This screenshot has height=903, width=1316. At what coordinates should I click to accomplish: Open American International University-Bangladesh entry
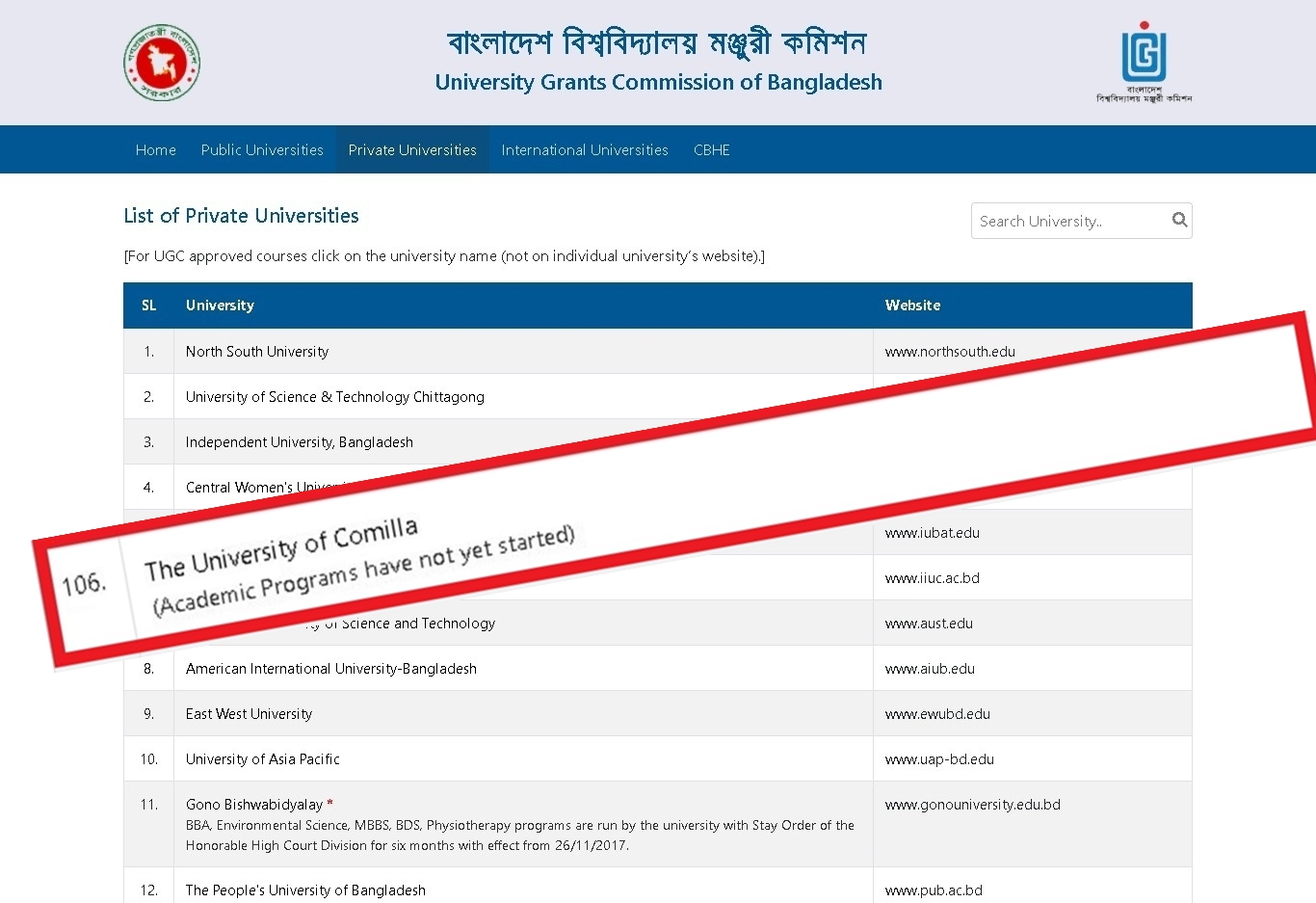(331, 669)
